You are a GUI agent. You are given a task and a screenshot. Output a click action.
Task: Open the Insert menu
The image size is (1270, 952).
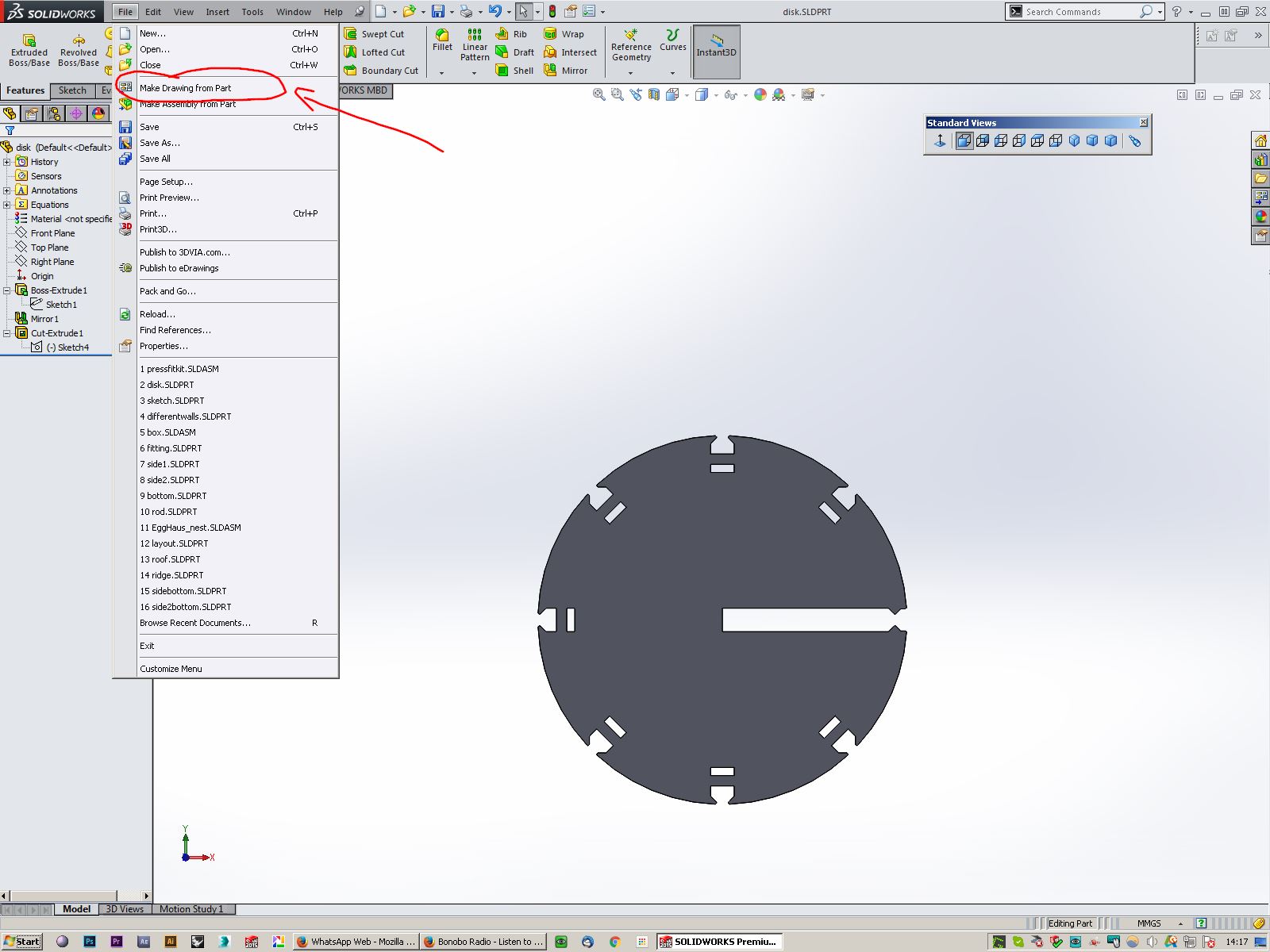217,12
